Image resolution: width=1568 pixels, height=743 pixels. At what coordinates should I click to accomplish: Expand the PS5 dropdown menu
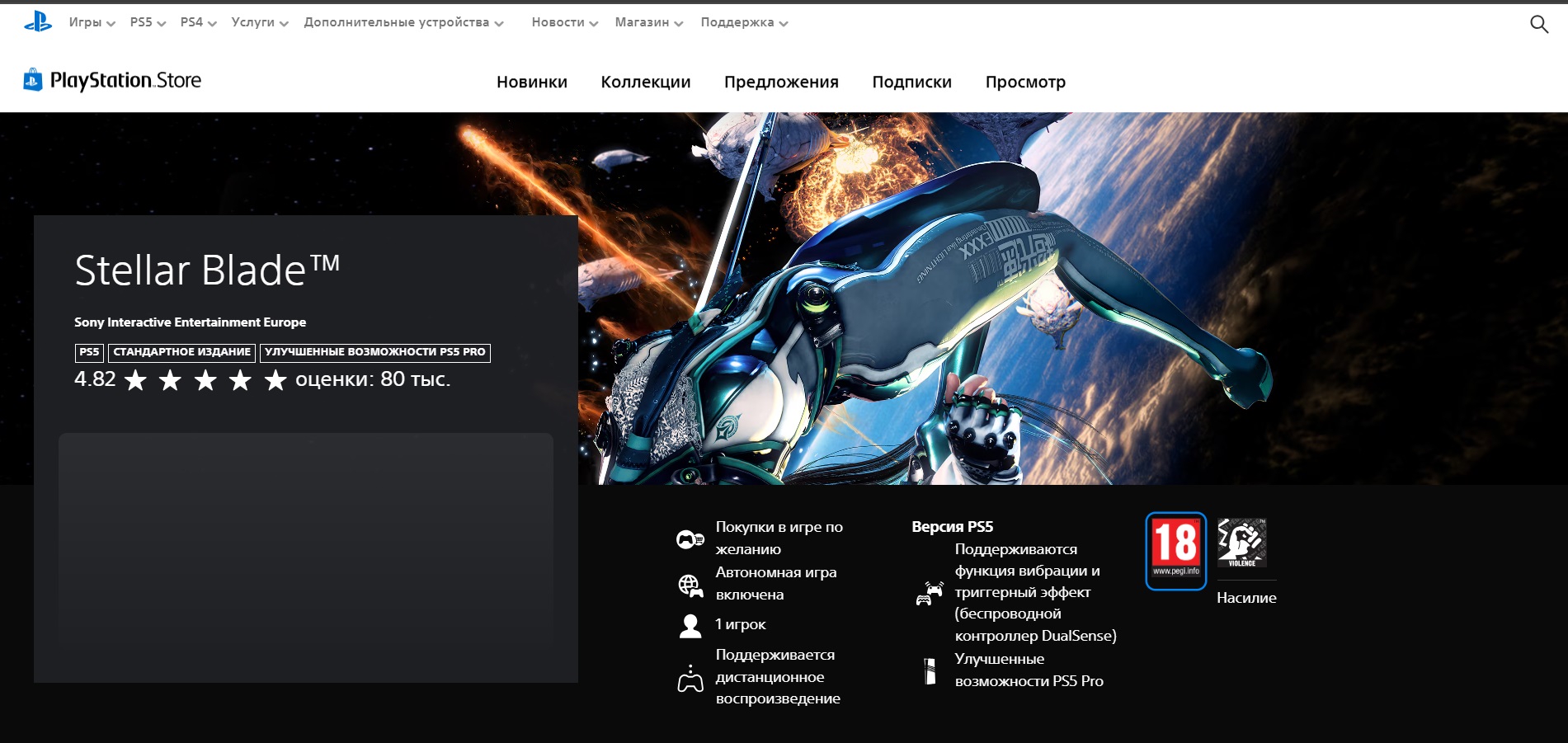(x=148, y=22)
